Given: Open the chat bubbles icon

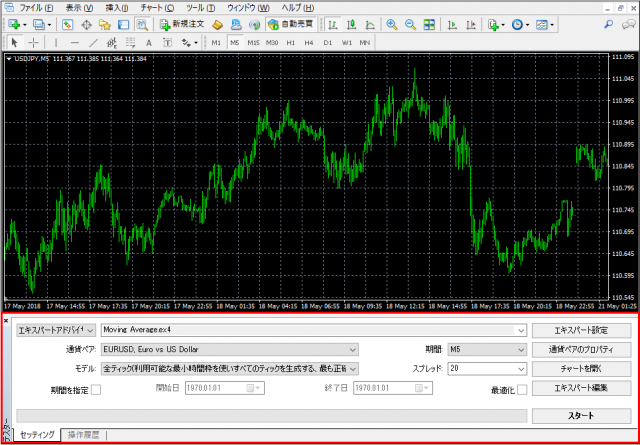Looking at the screenshot, I should coord(627,24).
